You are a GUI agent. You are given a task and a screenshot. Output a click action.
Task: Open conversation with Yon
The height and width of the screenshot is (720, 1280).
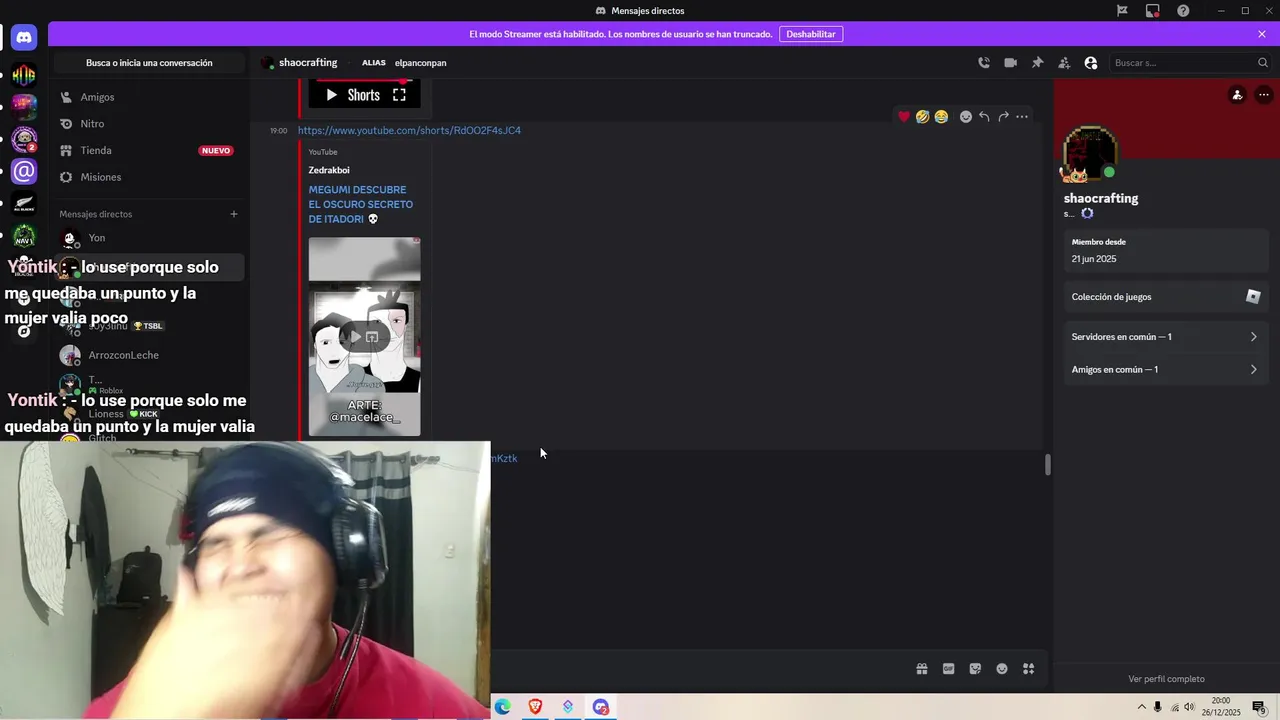[x=148, y=238]
